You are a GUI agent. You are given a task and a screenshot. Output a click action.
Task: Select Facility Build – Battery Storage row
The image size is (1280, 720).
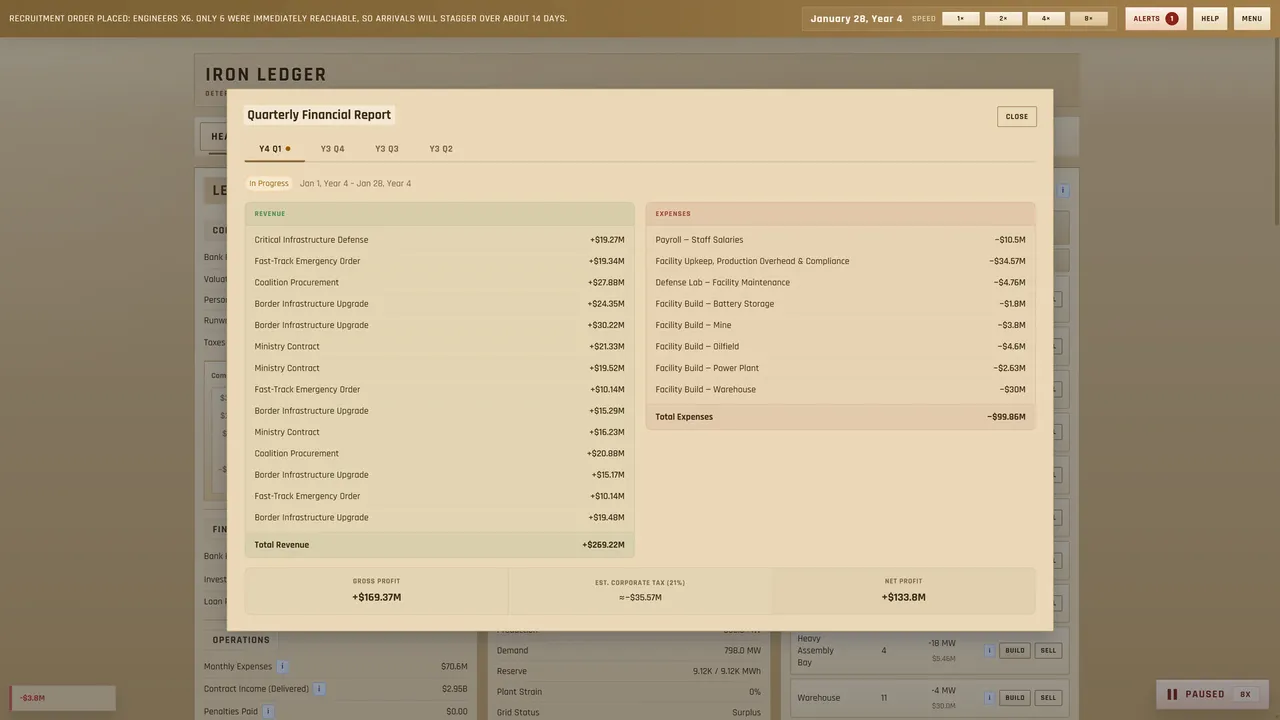coord(840,304)
